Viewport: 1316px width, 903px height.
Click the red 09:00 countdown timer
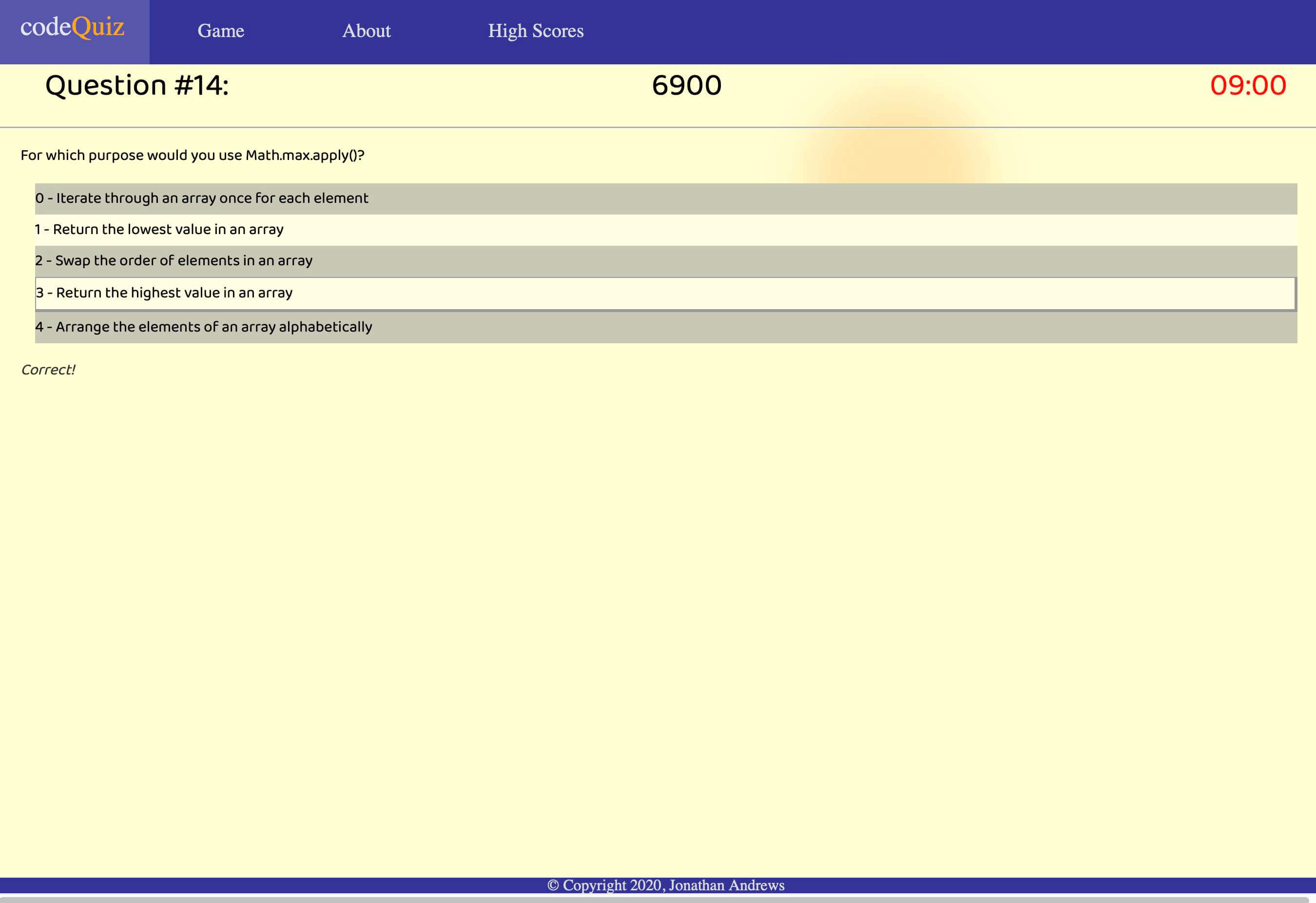point(1249,86)
